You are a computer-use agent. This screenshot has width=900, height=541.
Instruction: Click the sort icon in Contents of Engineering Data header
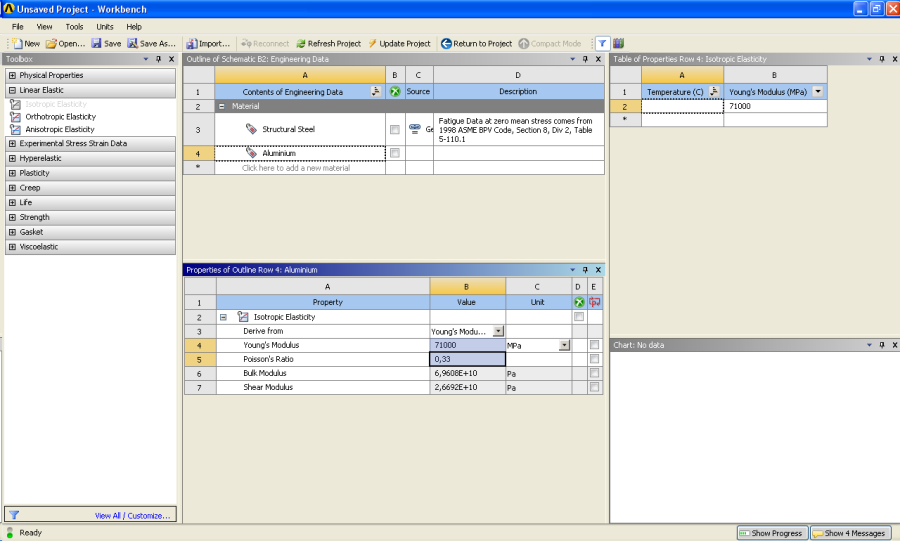[x=375, y=91]
